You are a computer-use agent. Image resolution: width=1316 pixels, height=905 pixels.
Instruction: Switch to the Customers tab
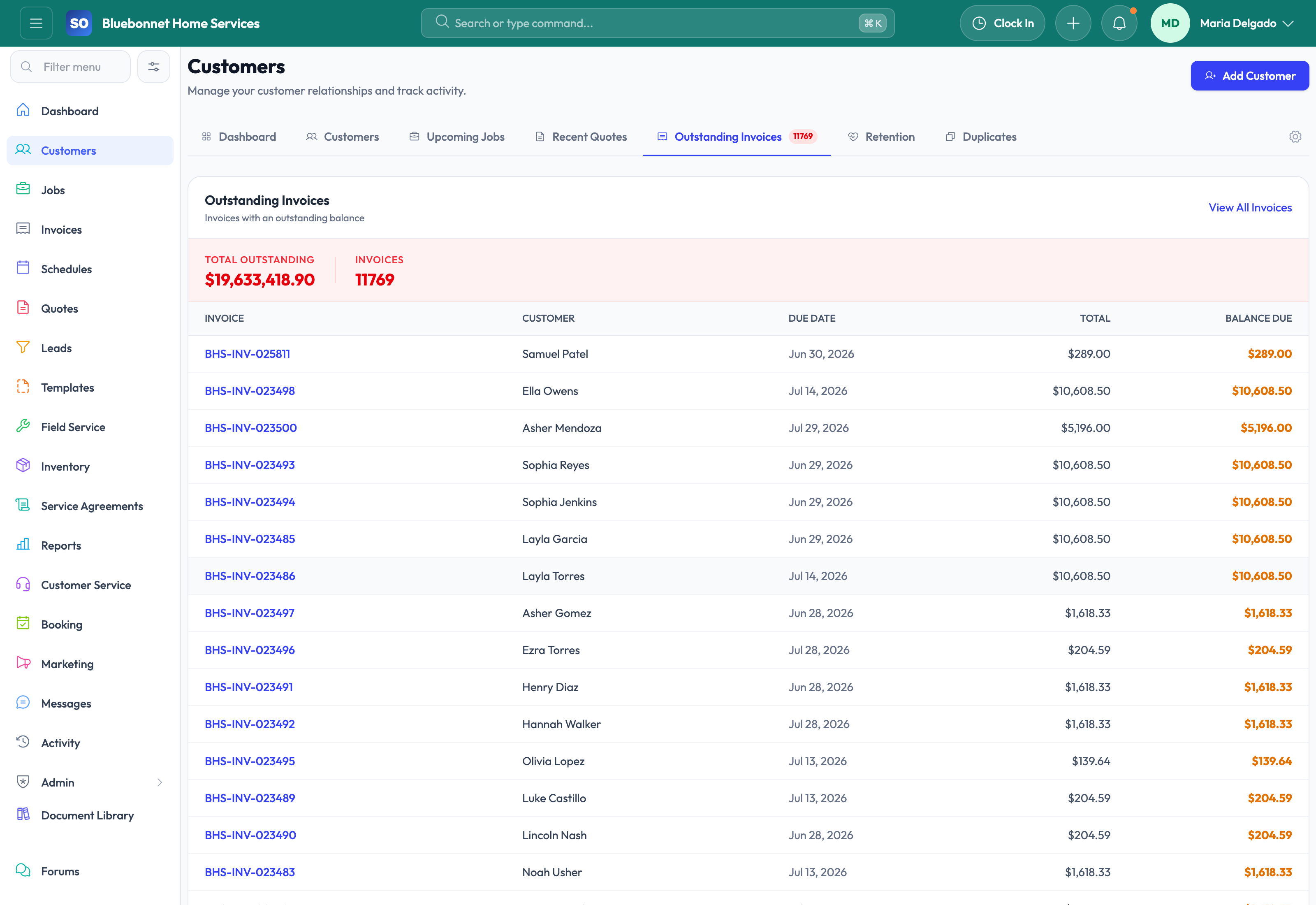tap(342, 137)
